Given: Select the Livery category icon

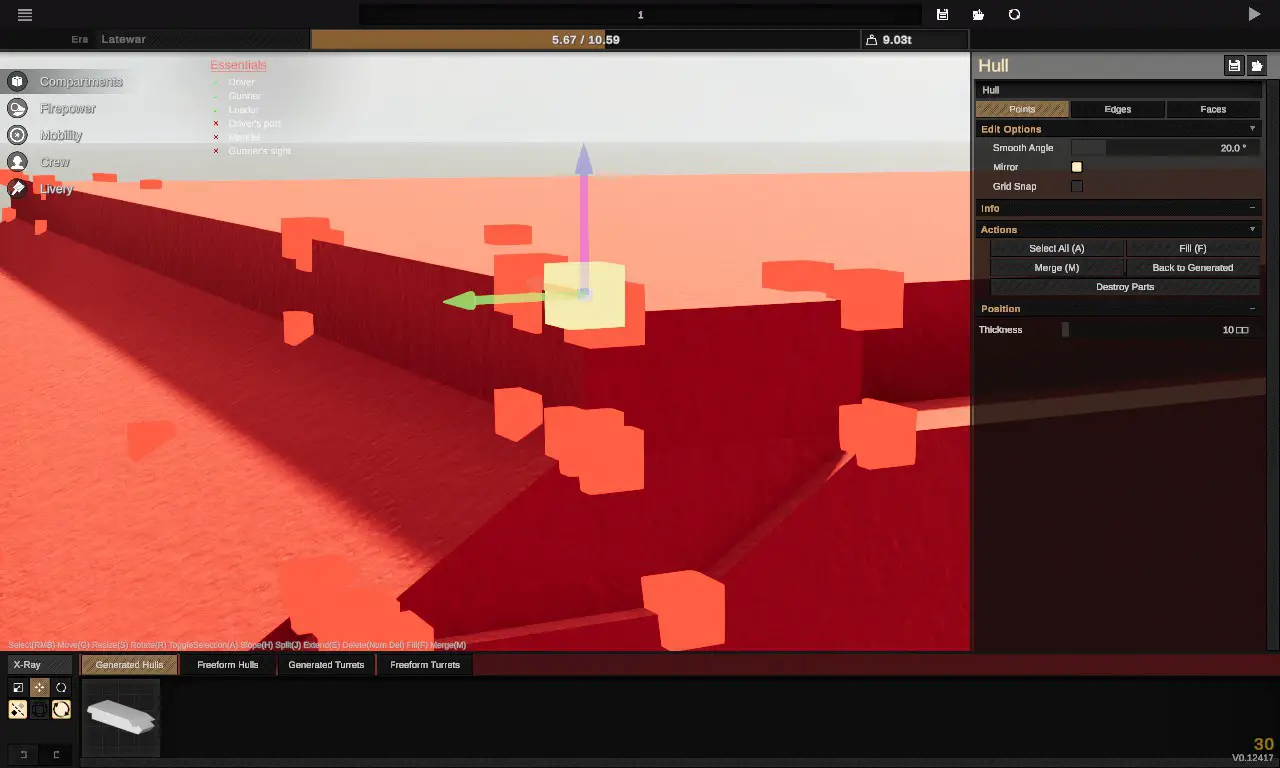Looking at the screenshot, I should [17, 188].
